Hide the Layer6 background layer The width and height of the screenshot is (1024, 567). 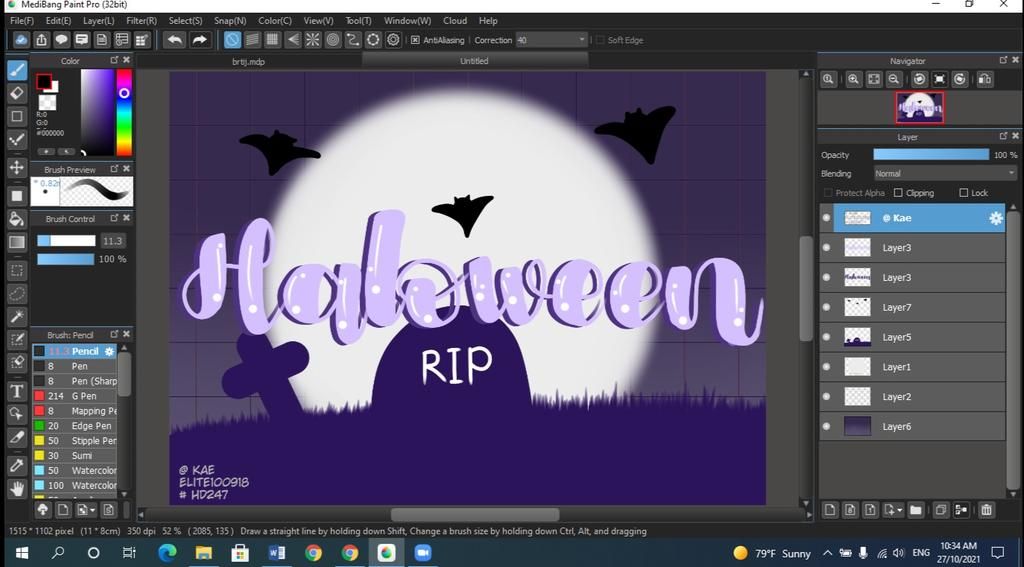point(827,427)
